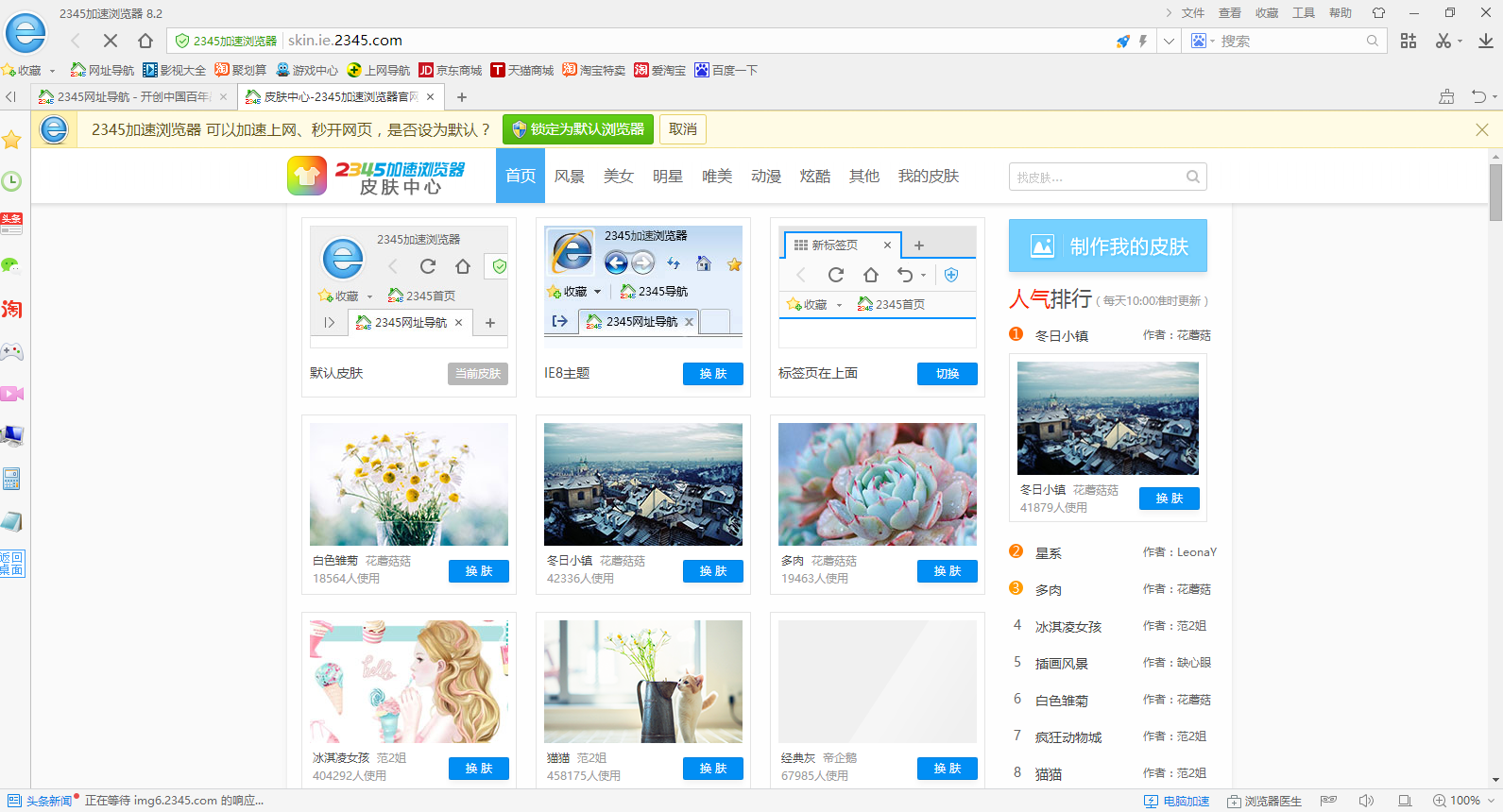
Task: Click the 冬日小镇 ranking preview image
Action: (1108, 418)
